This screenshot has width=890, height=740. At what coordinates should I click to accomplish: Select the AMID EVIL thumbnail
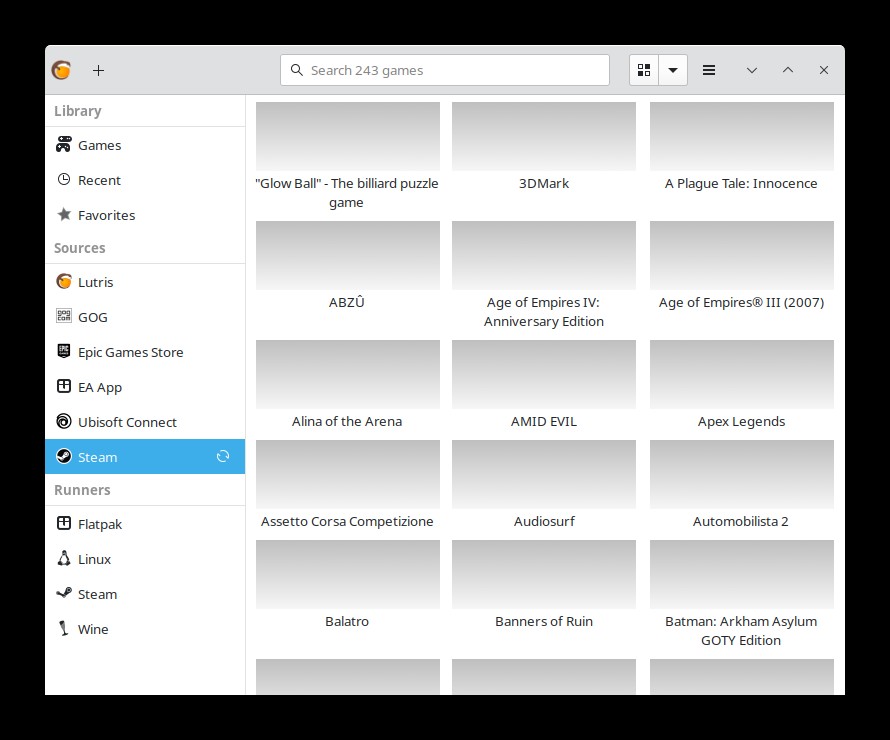click(544, 375)
